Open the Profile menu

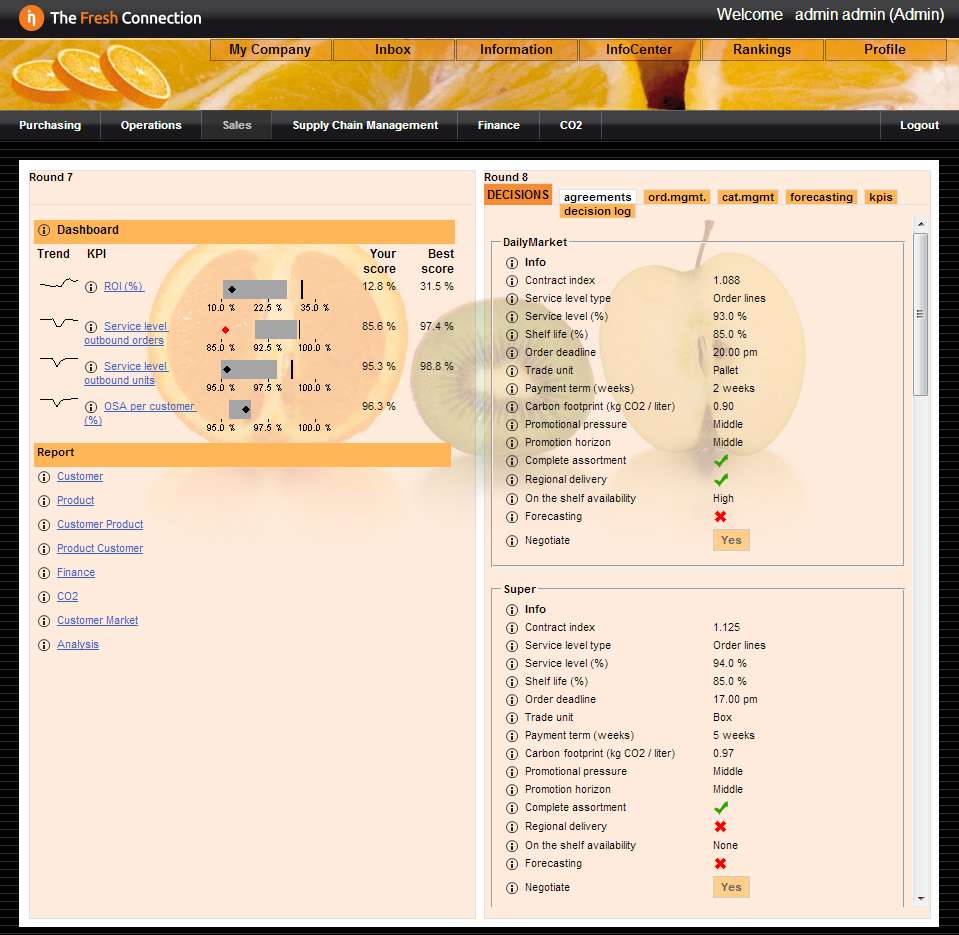(885, 50)
